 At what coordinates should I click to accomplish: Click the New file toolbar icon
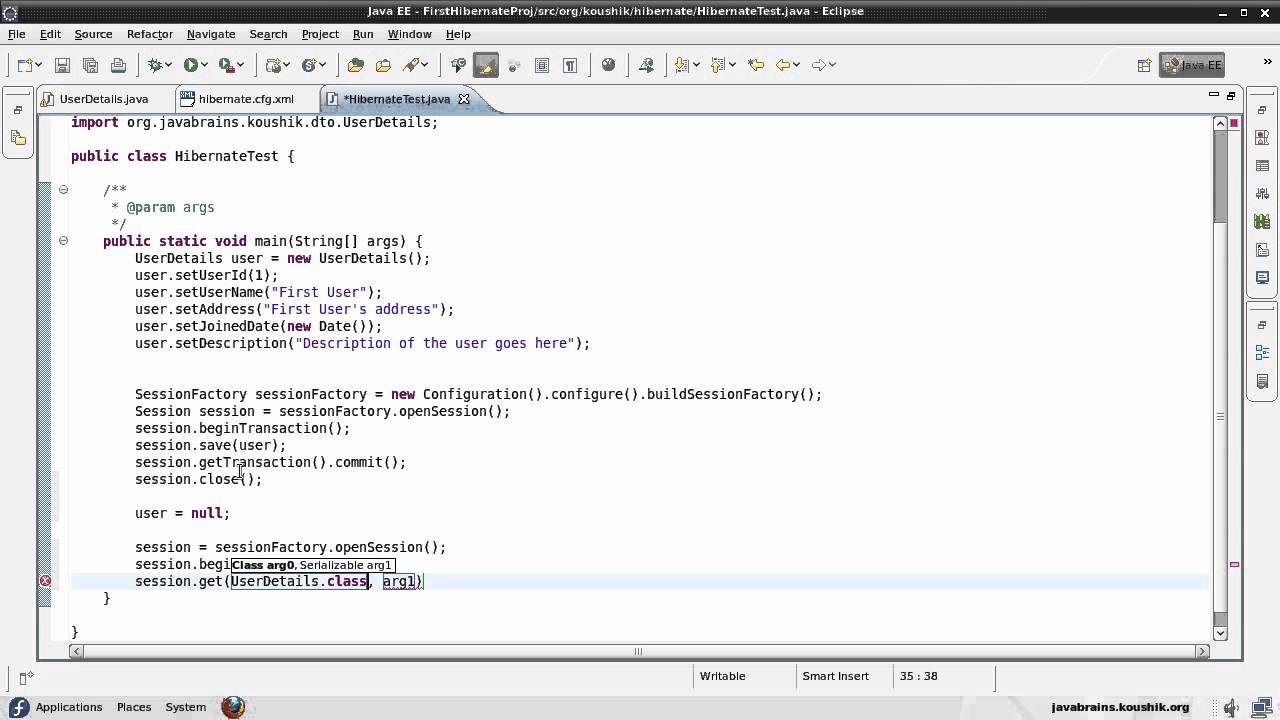tap(25, 65)
